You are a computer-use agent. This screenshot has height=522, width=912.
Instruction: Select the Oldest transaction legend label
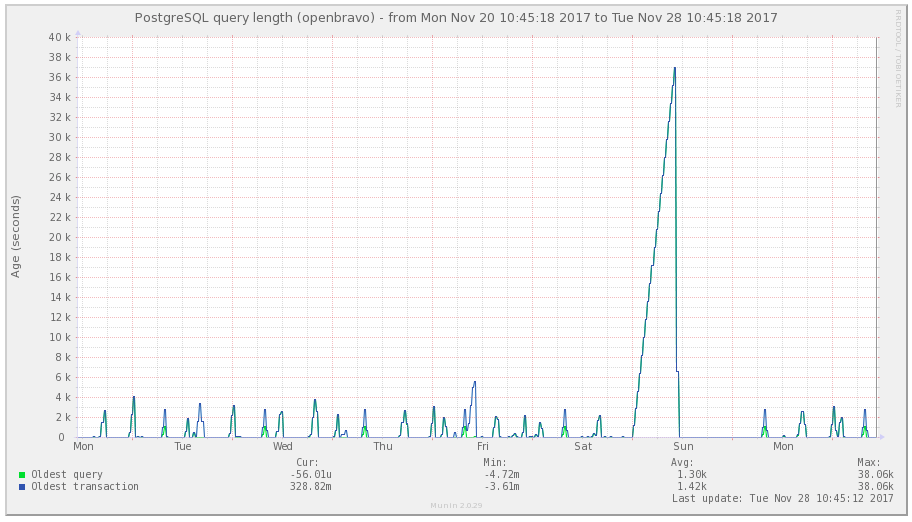coord(85,486)
